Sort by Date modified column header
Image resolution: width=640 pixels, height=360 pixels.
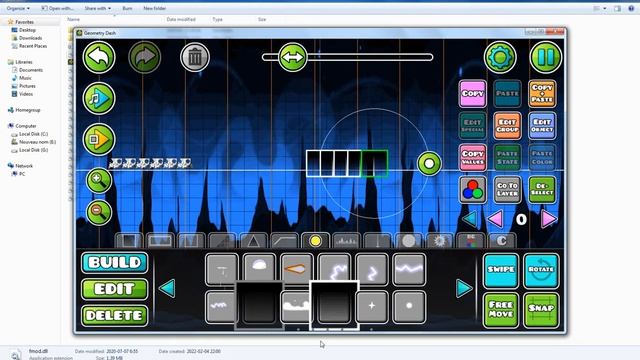coord(181,19)
